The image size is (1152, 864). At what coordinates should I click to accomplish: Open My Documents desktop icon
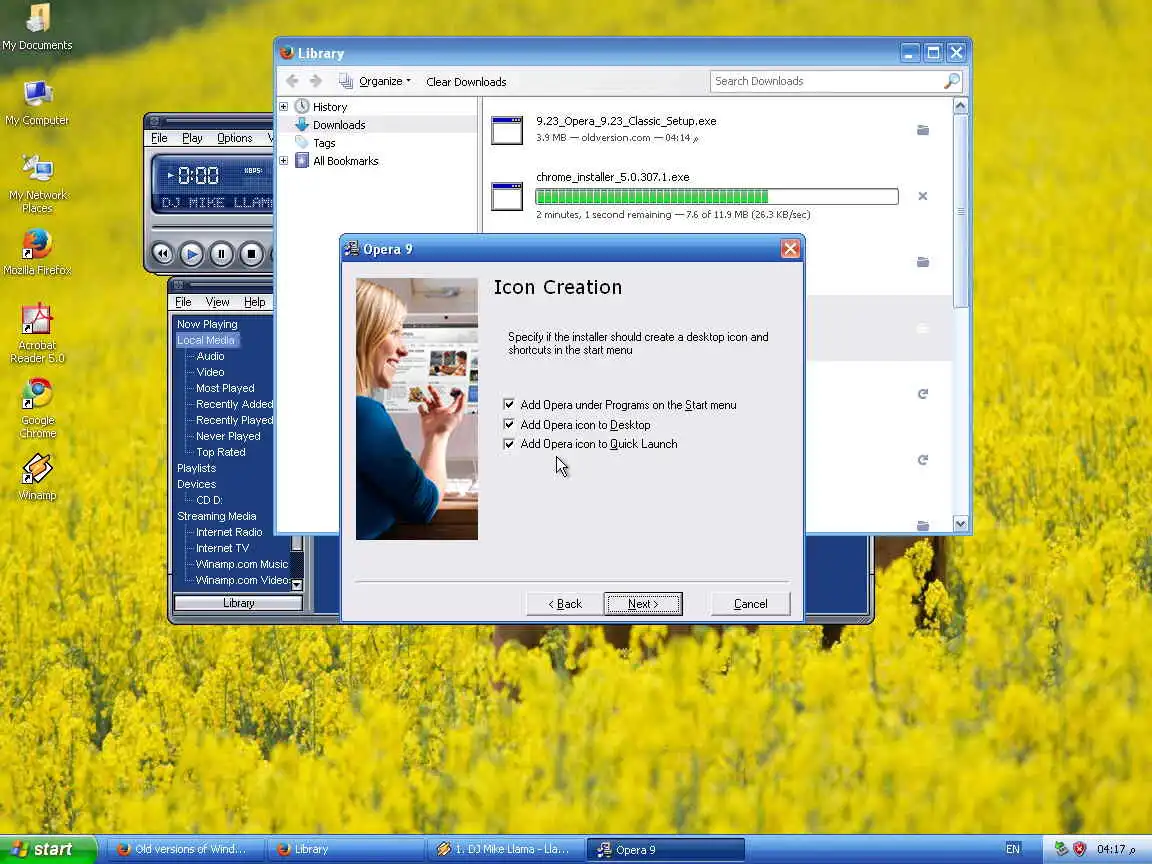(x=37, y=28)
